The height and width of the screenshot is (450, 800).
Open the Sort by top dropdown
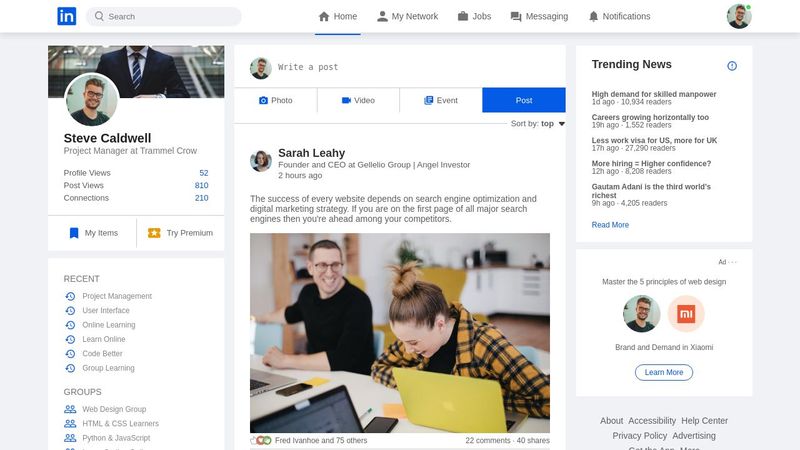(538, 123)
